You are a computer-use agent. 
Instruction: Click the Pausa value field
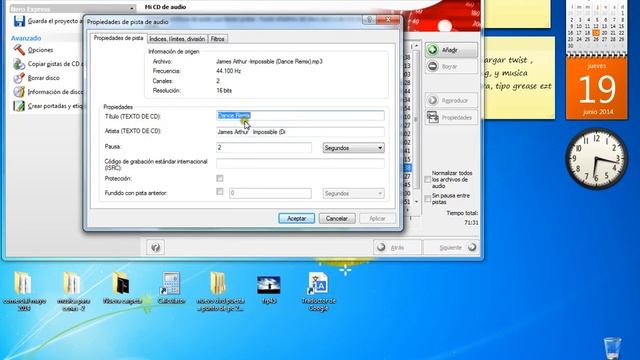coord(264,147)
